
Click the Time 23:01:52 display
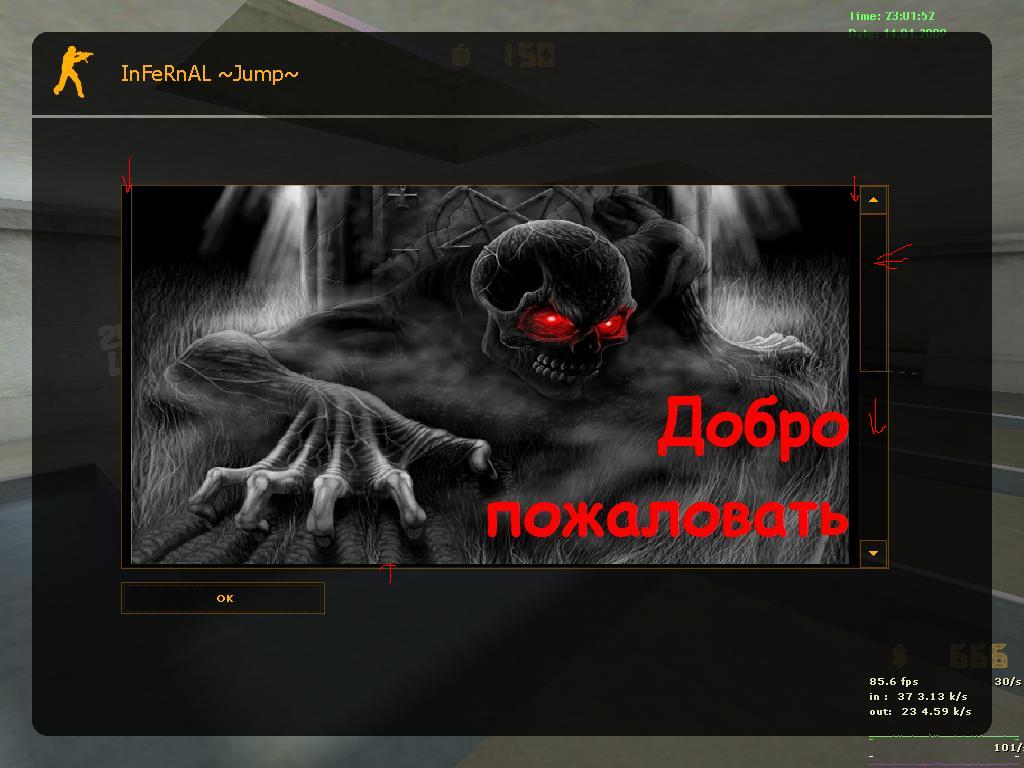point(891,16)
